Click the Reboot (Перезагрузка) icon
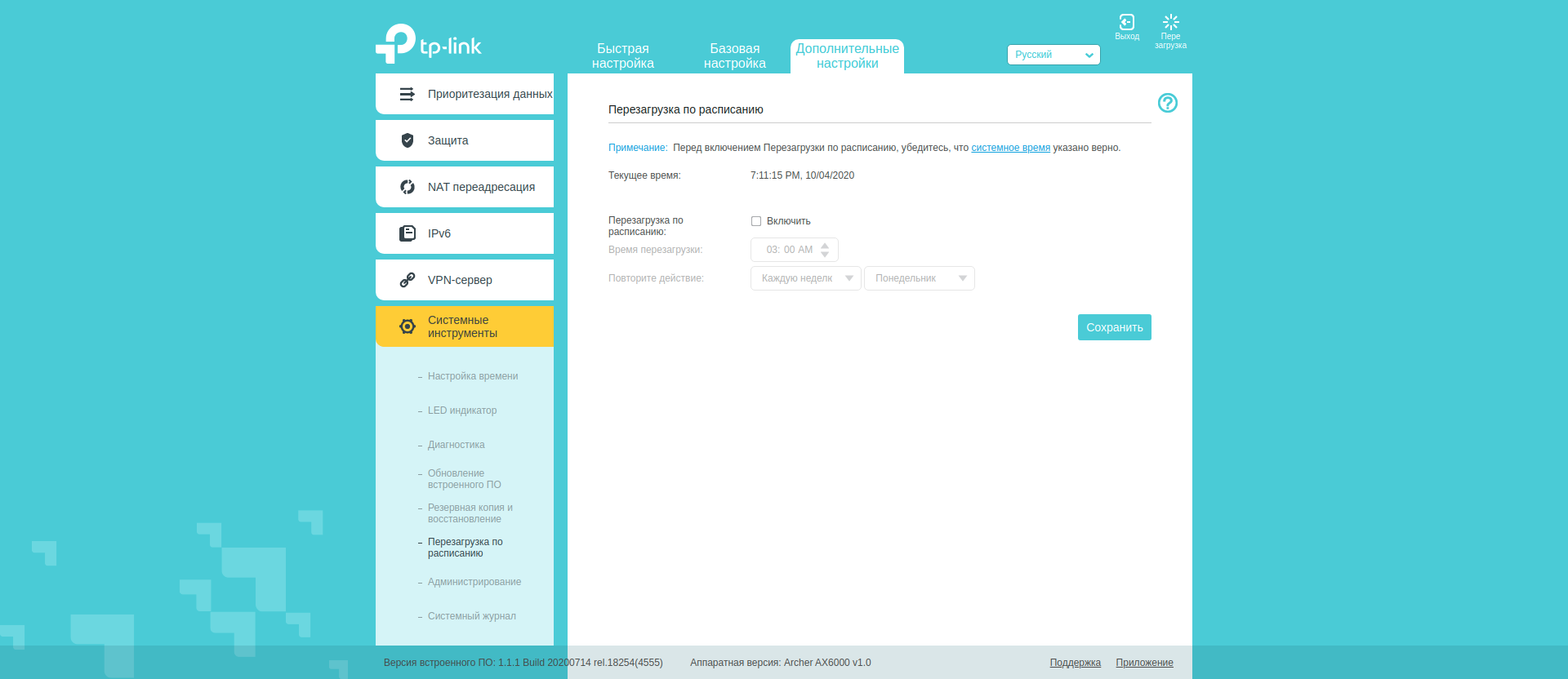 coord(1170,23)
